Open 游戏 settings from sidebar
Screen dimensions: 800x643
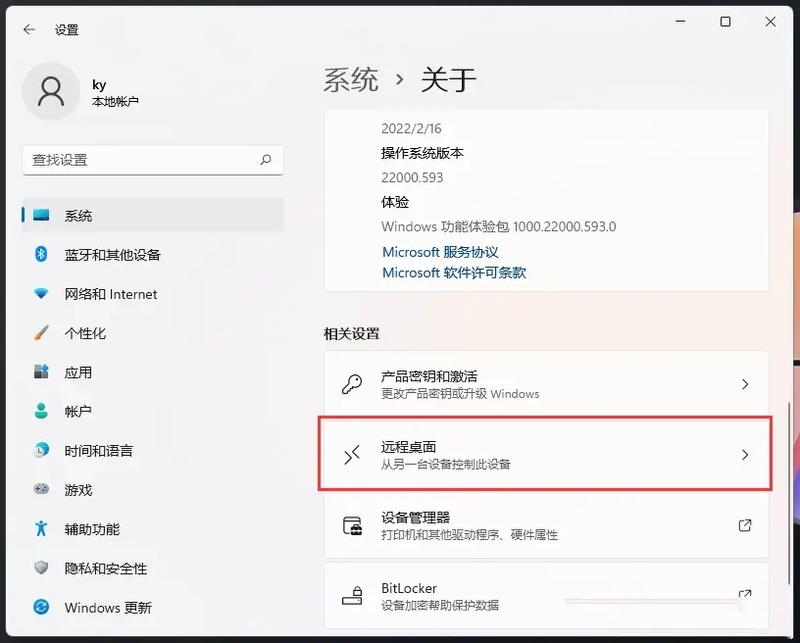80,490
